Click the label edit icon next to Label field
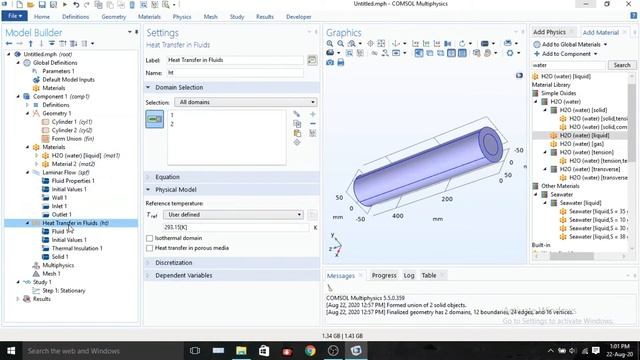Image resolution: width=640 pixels, height=360 pixels. (312, 60)
